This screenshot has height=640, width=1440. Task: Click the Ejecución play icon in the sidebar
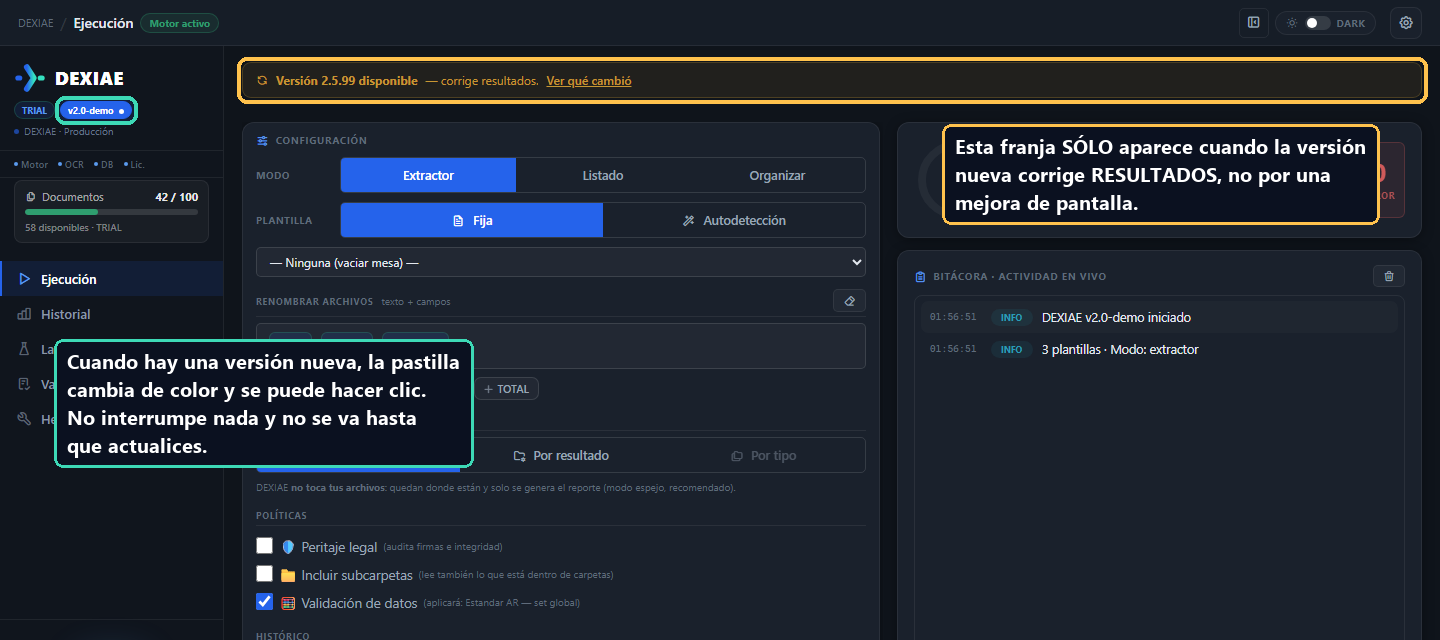coord(24,279)
